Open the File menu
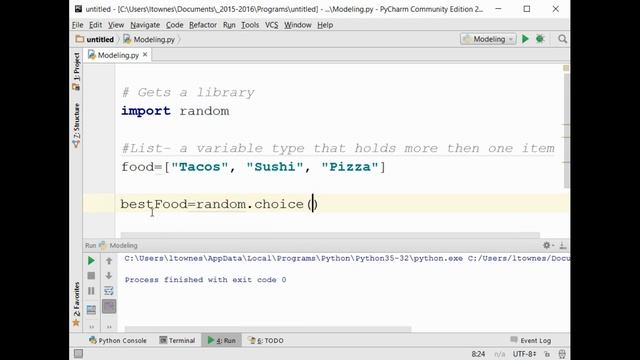The width and height of the screenshot is (640, 360). coord(78,25)
